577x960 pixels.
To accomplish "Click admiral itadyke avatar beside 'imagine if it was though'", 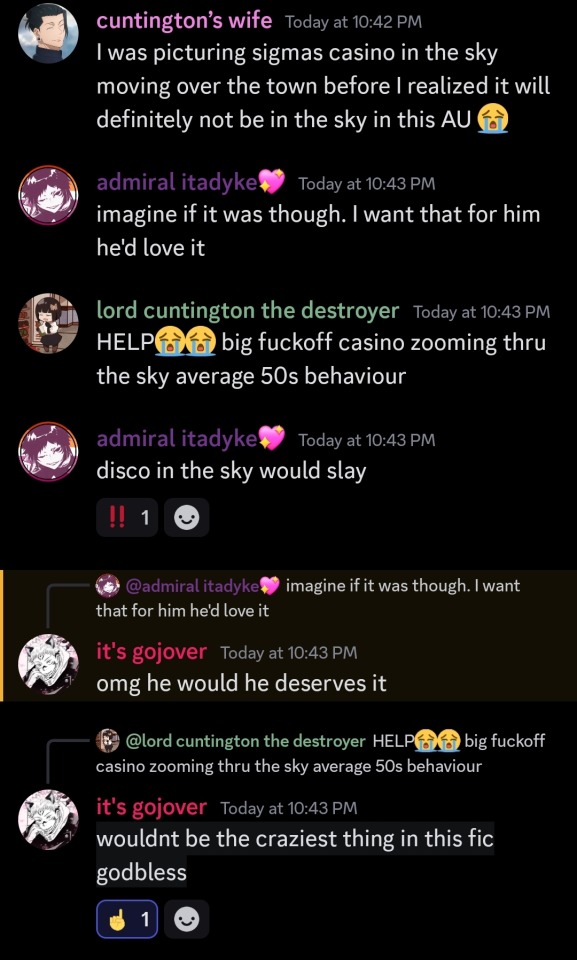I will tap(48, 195).
